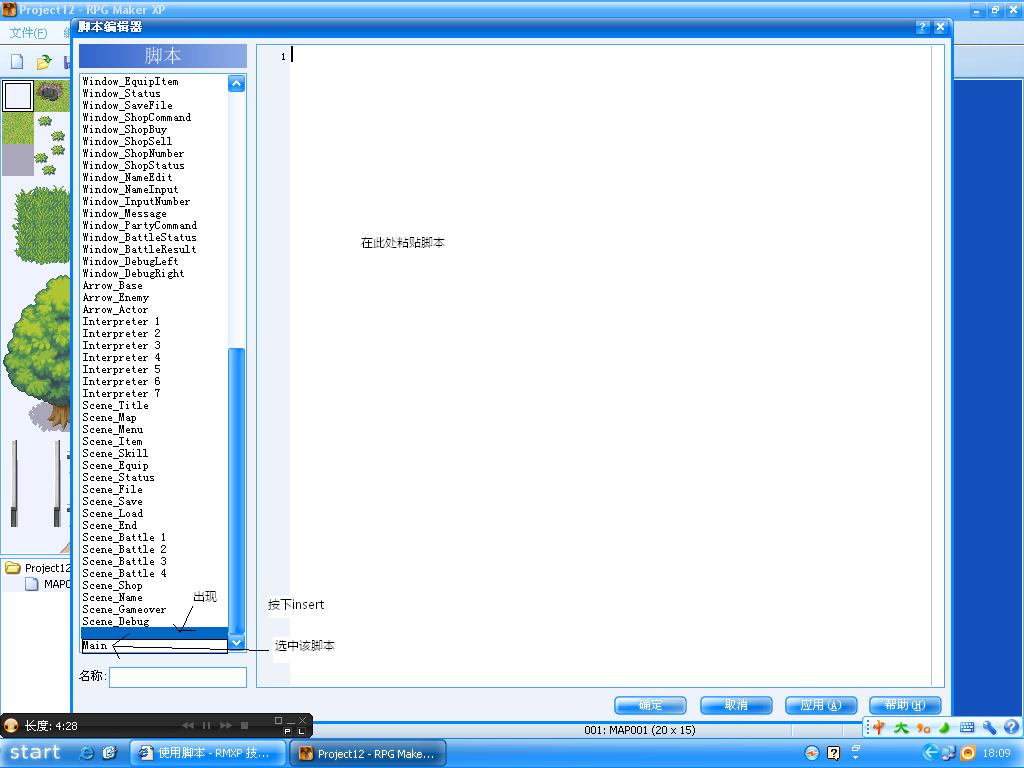Click script list scrollbar down arrow

point(236,643)
